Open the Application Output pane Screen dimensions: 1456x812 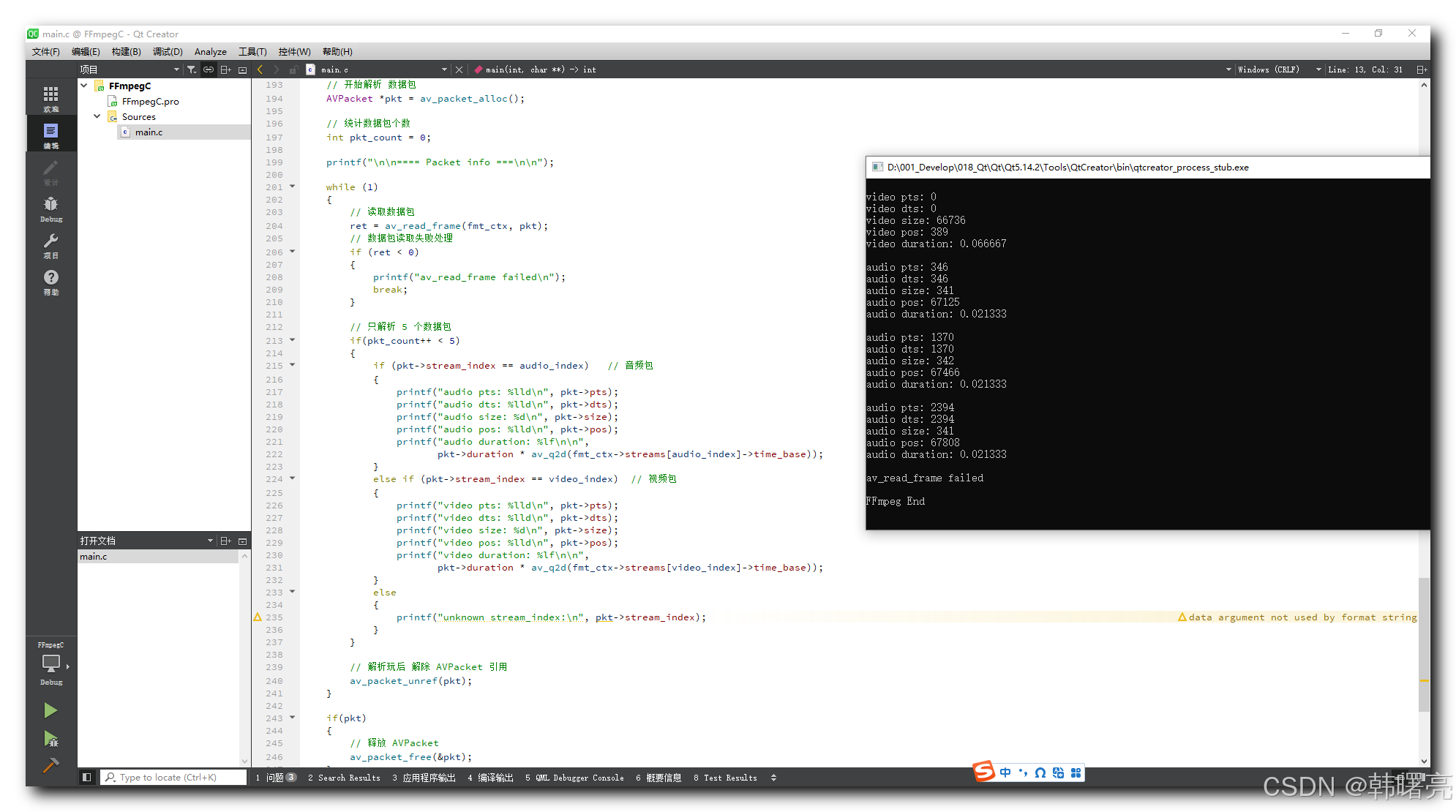click(424, 778)
